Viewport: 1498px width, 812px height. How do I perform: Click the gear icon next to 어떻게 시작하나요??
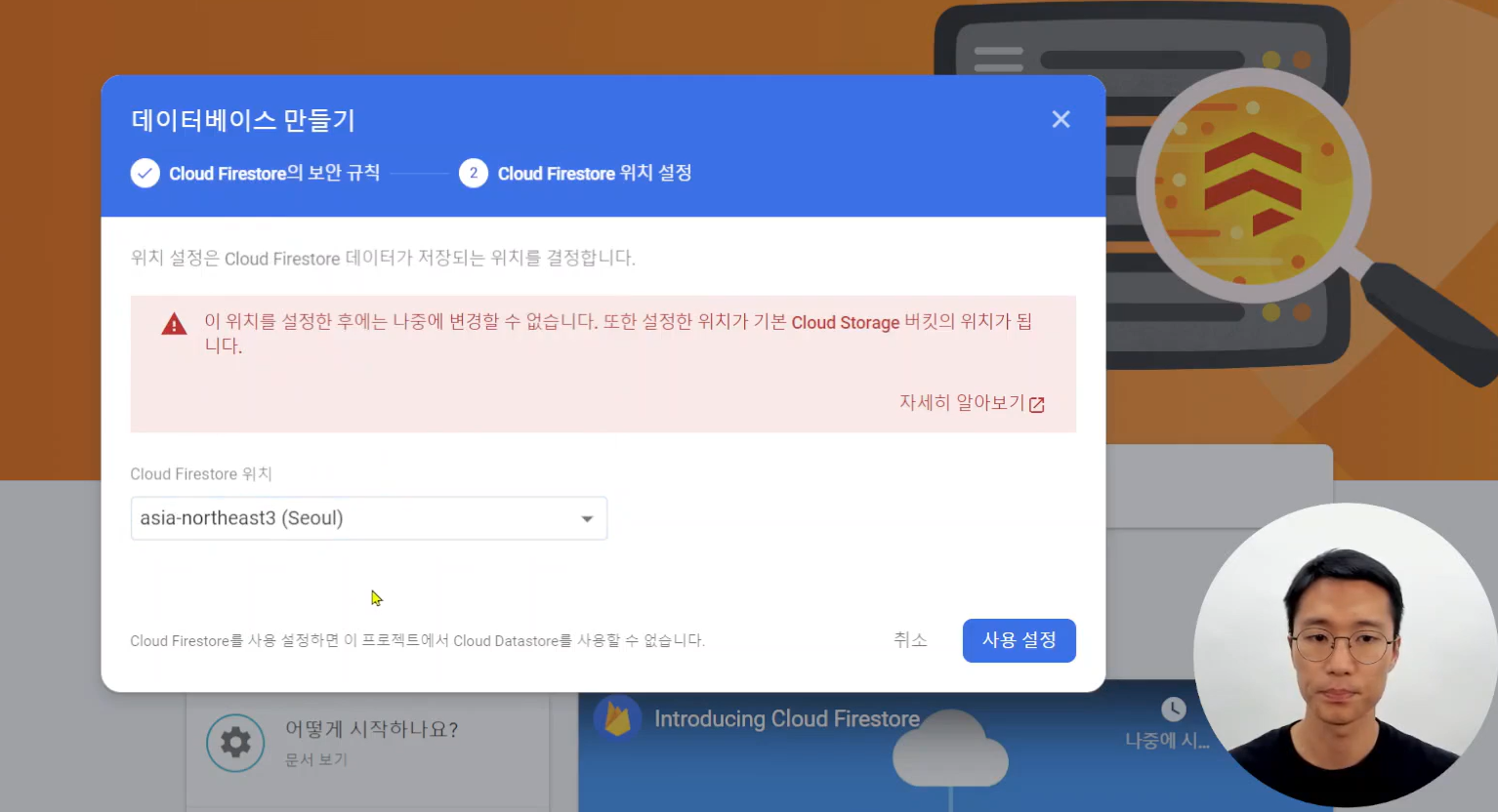[235, 743]
